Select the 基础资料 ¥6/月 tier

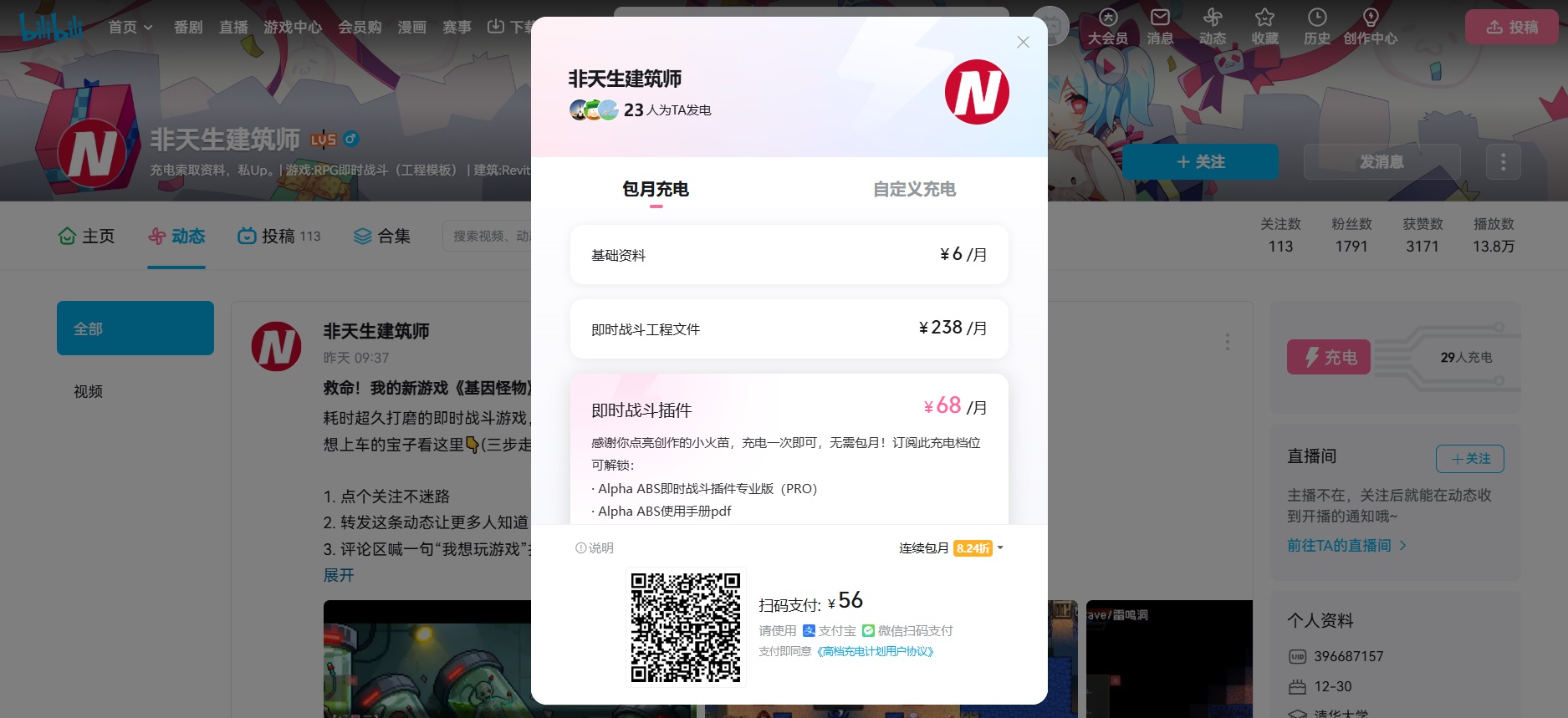(789, 255)
